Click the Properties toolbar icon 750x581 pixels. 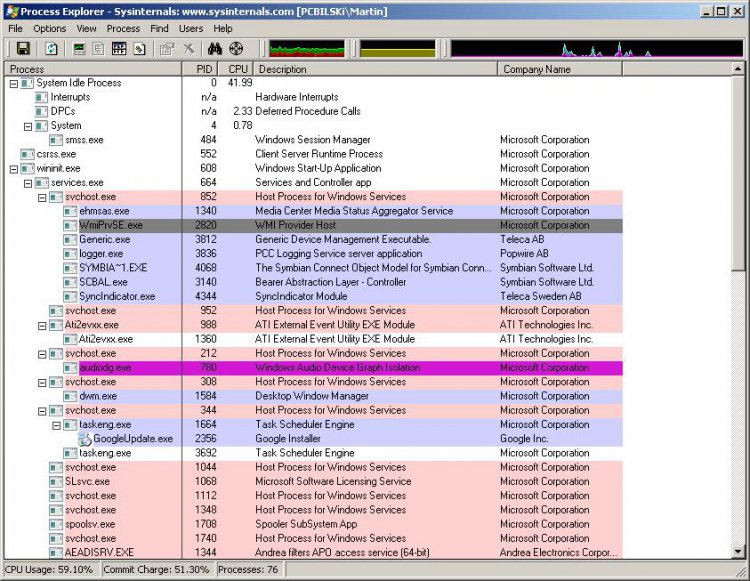pos(167,48)
